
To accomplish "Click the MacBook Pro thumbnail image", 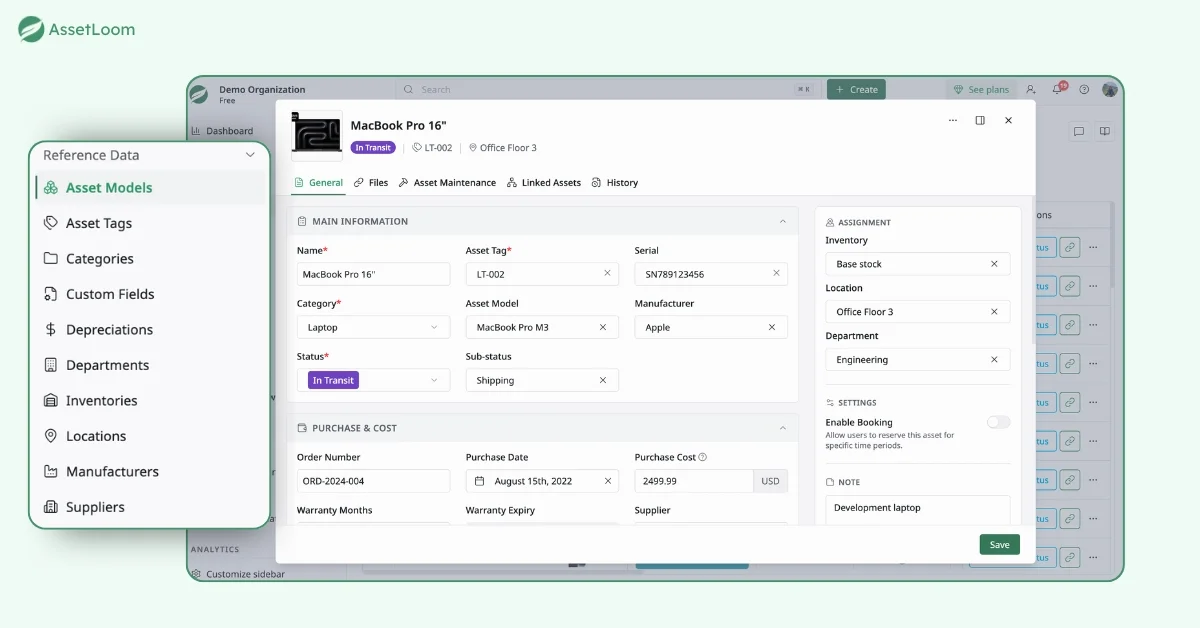I will coord(316,135).
